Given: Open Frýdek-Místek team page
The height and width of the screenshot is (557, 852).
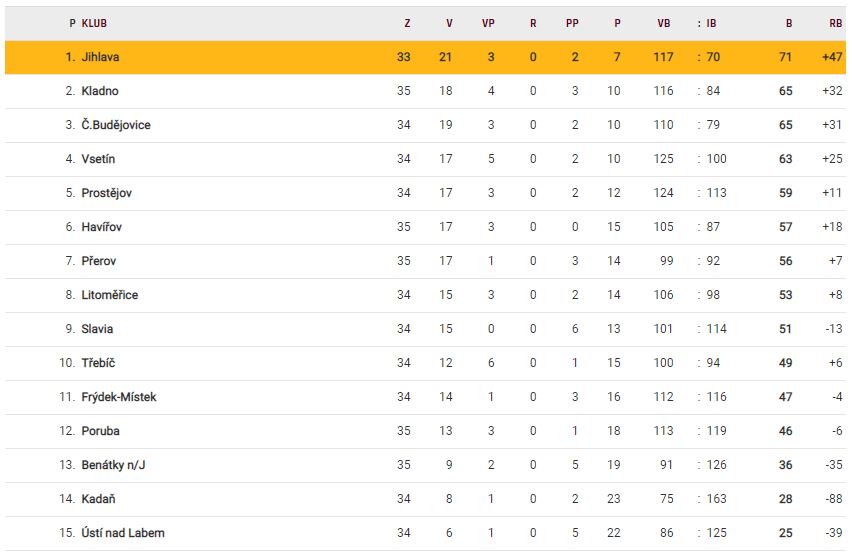Looking at the screenshot, I should [119, 397].
